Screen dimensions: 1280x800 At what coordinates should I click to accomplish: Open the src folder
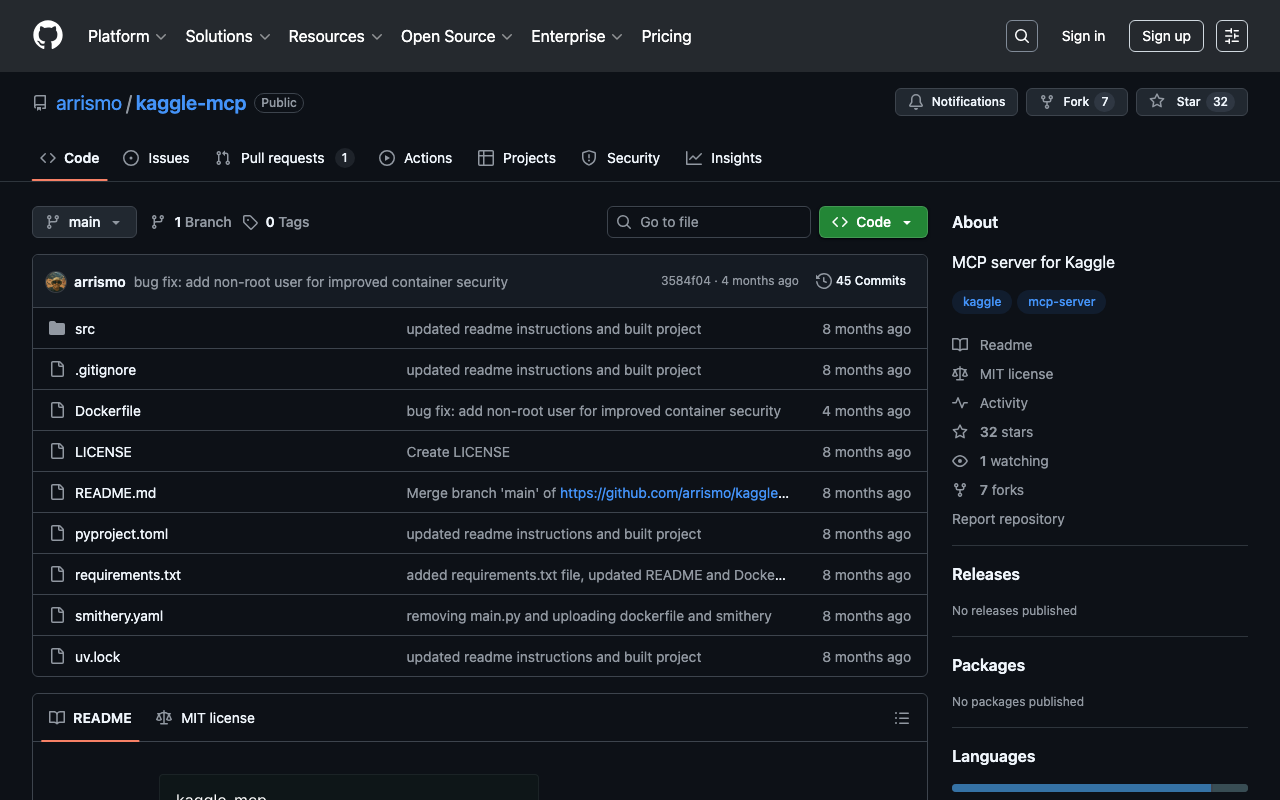85,329
